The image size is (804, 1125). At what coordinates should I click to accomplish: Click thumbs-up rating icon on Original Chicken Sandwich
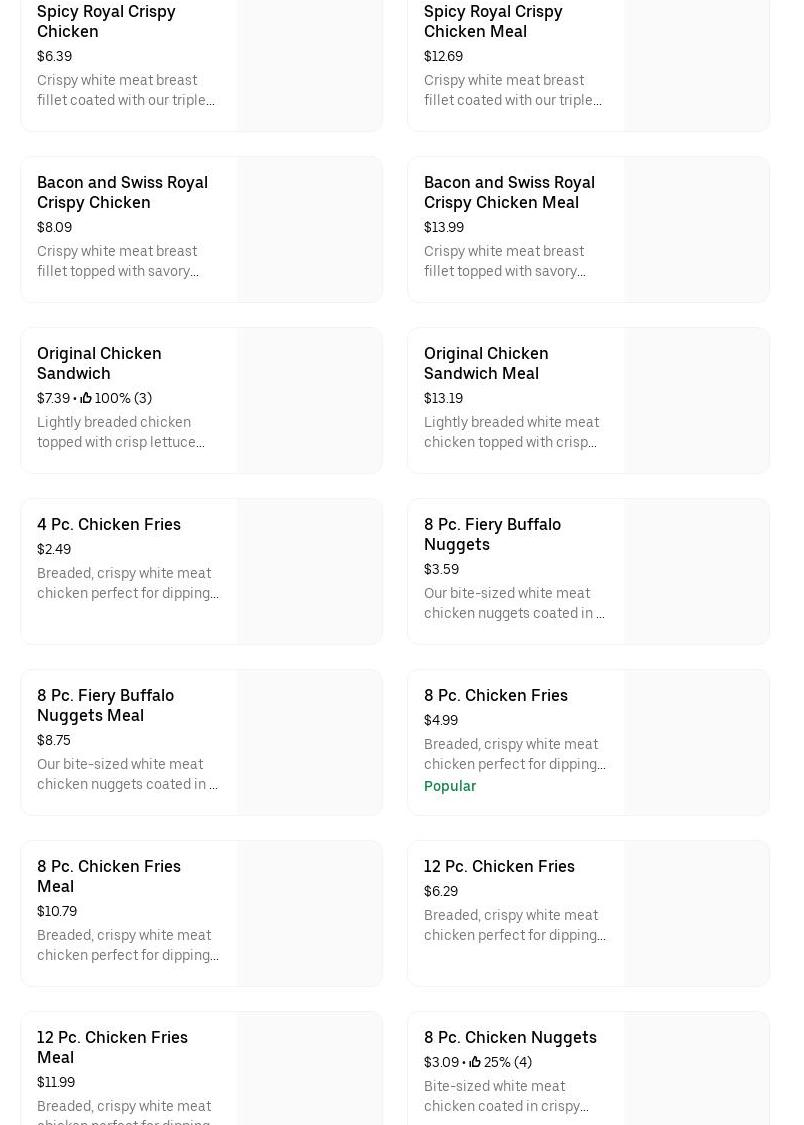point(86,398)
